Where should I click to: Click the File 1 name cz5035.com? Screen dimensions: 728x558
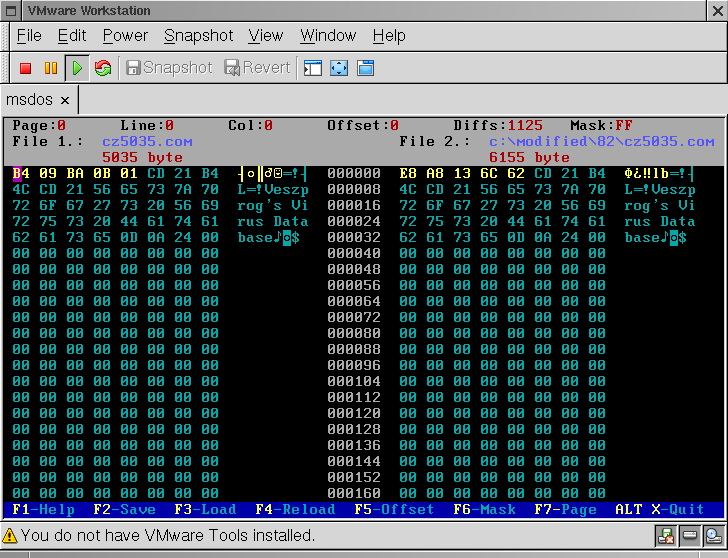click(147, 142)
